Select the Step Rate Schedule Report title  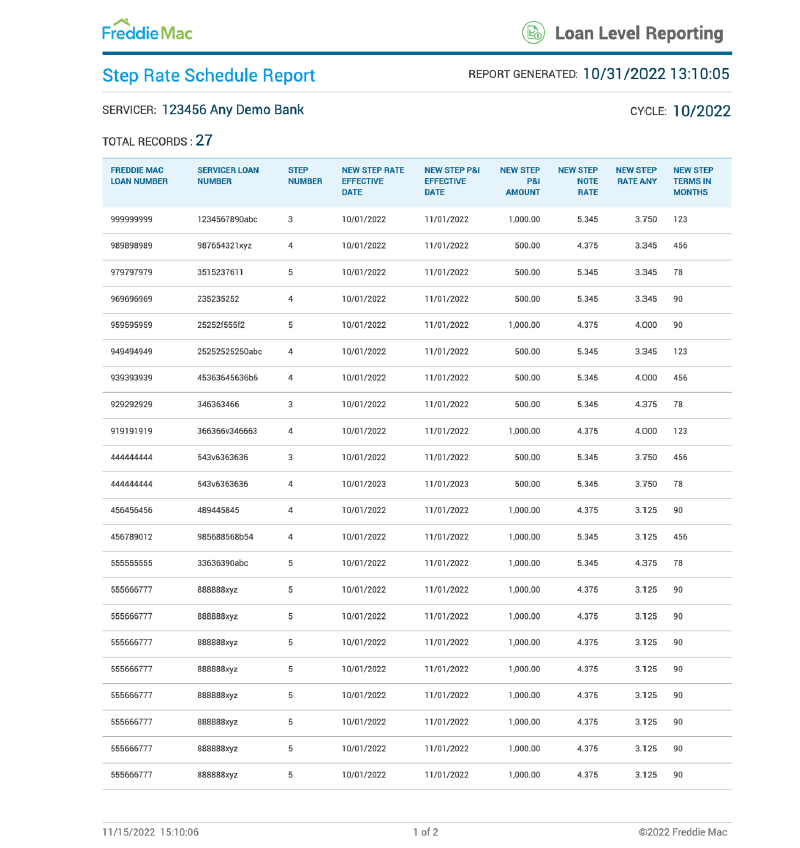208,76
